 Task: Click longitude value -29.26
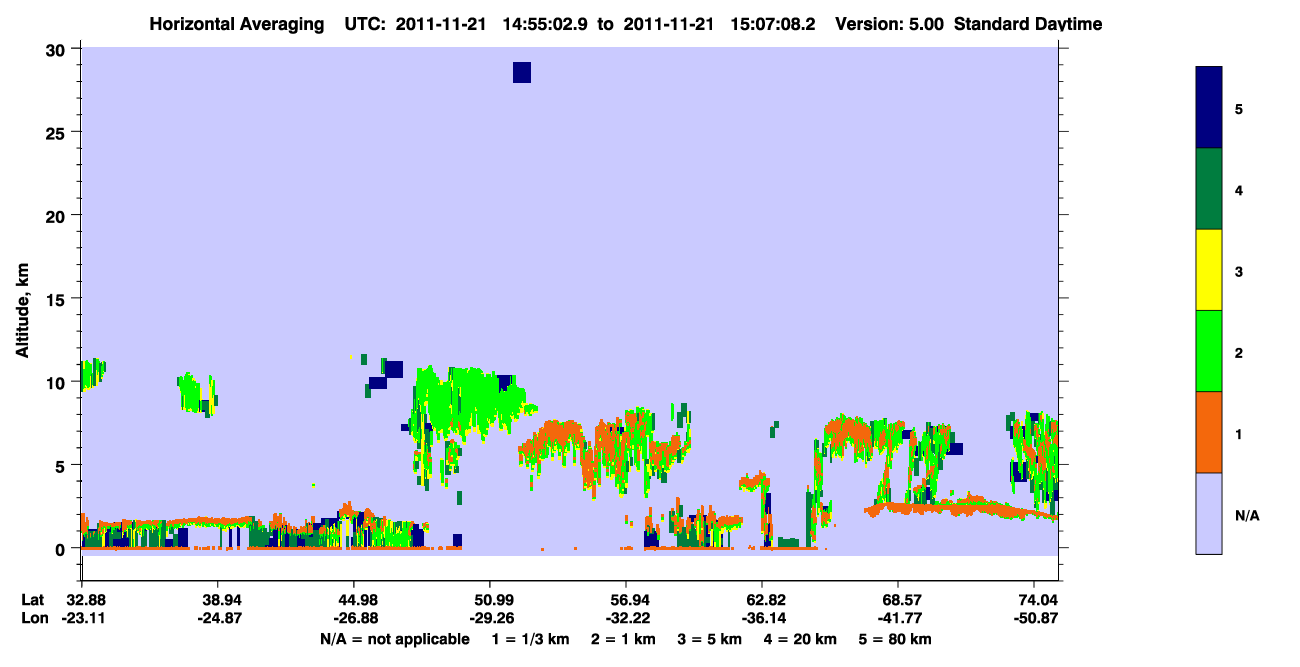tap(490, 618)
